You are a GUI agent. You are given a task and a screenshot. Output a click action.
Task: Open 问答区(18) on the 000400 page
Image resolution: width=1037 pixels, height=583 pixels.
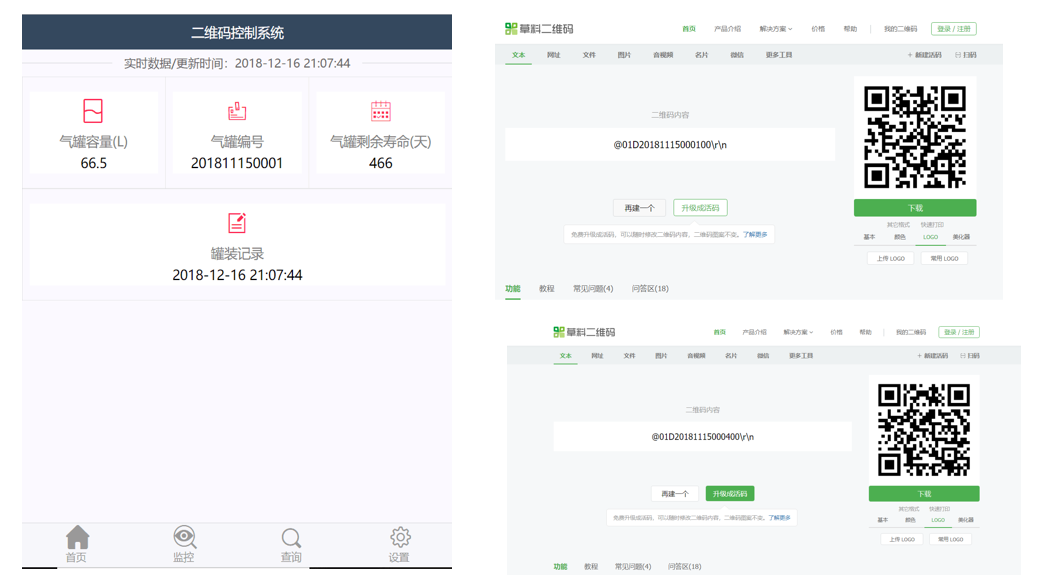[x=684, y=566]
